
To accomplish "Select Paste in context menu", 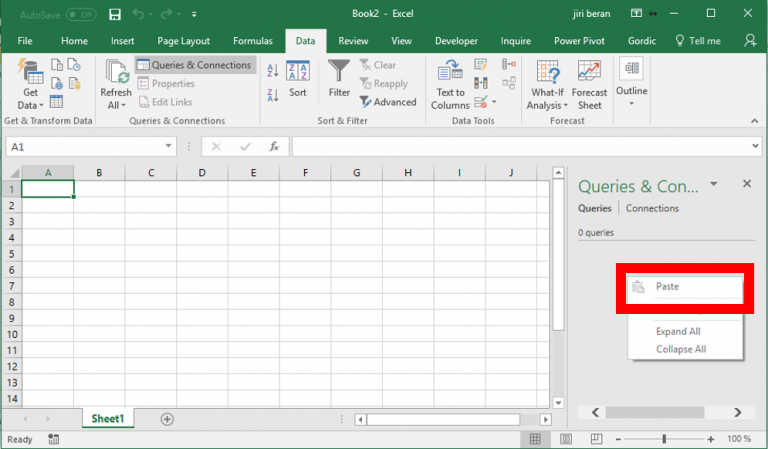I will (x=685, y=287).
